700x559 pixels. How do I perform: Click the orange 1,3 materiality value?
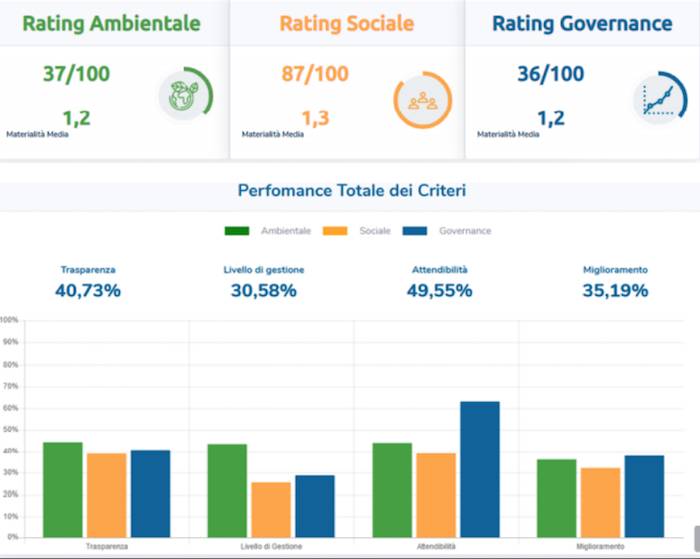click(316, 118)
